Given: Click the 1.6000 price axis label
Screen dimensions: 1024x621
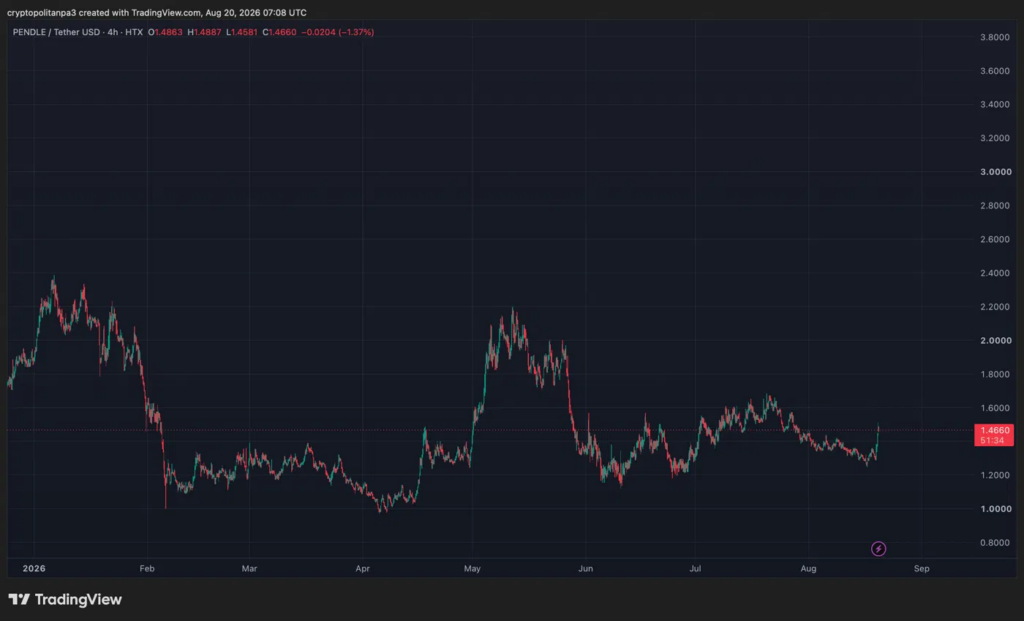Looking at the screenshot, I should pos(995,408).
